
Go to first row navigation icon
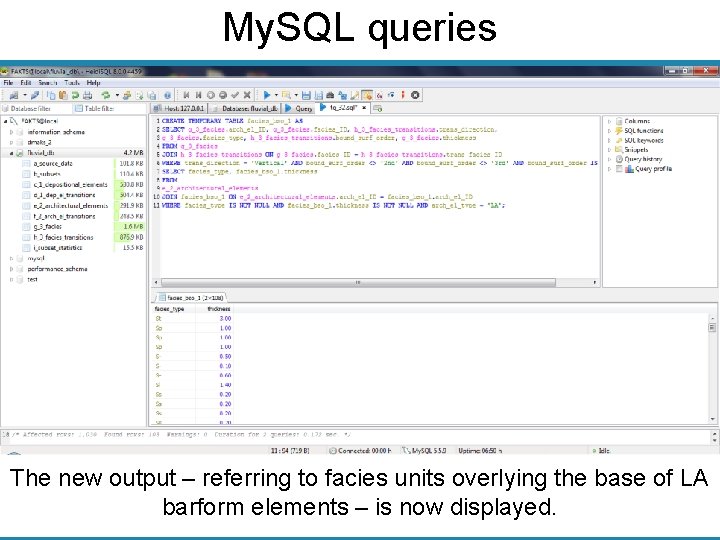pos(186,95)
